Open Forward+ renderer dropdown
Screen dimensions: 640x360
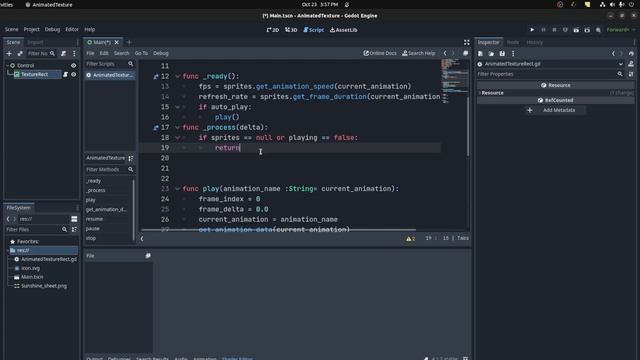[x=620, y=30]
